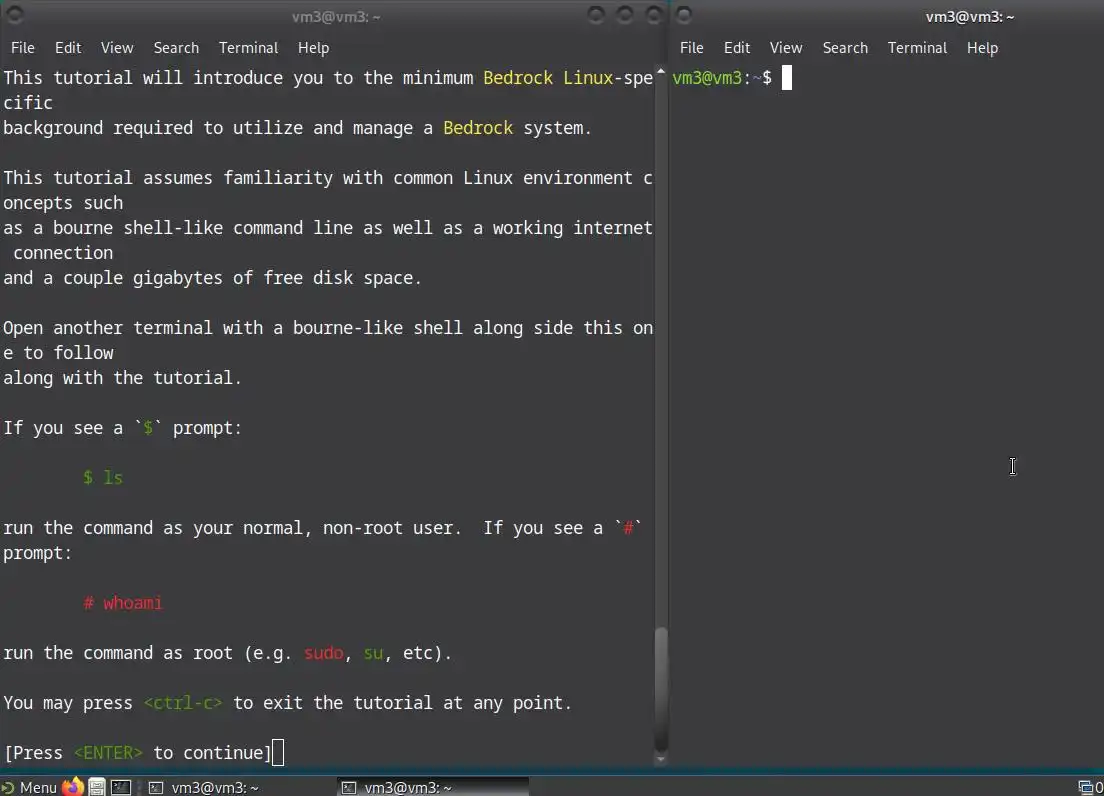This screenshot has height=796, width=1104.
Task: Click red '# whoami' example command
Action: click(x=123, y=603)
